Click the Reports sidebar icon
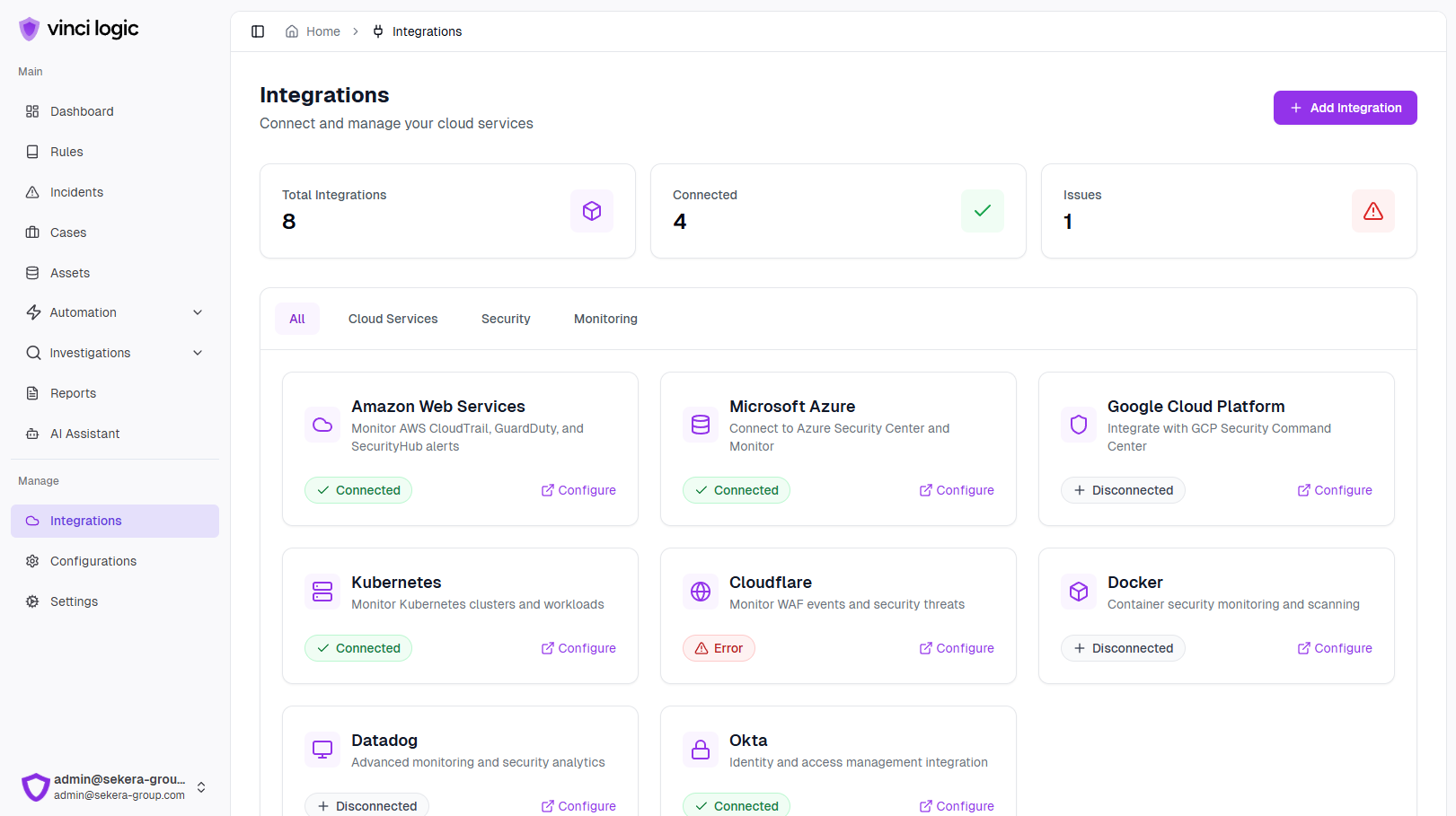The height and width of the screenshot is (816, 1456). [x=32, y=393]
